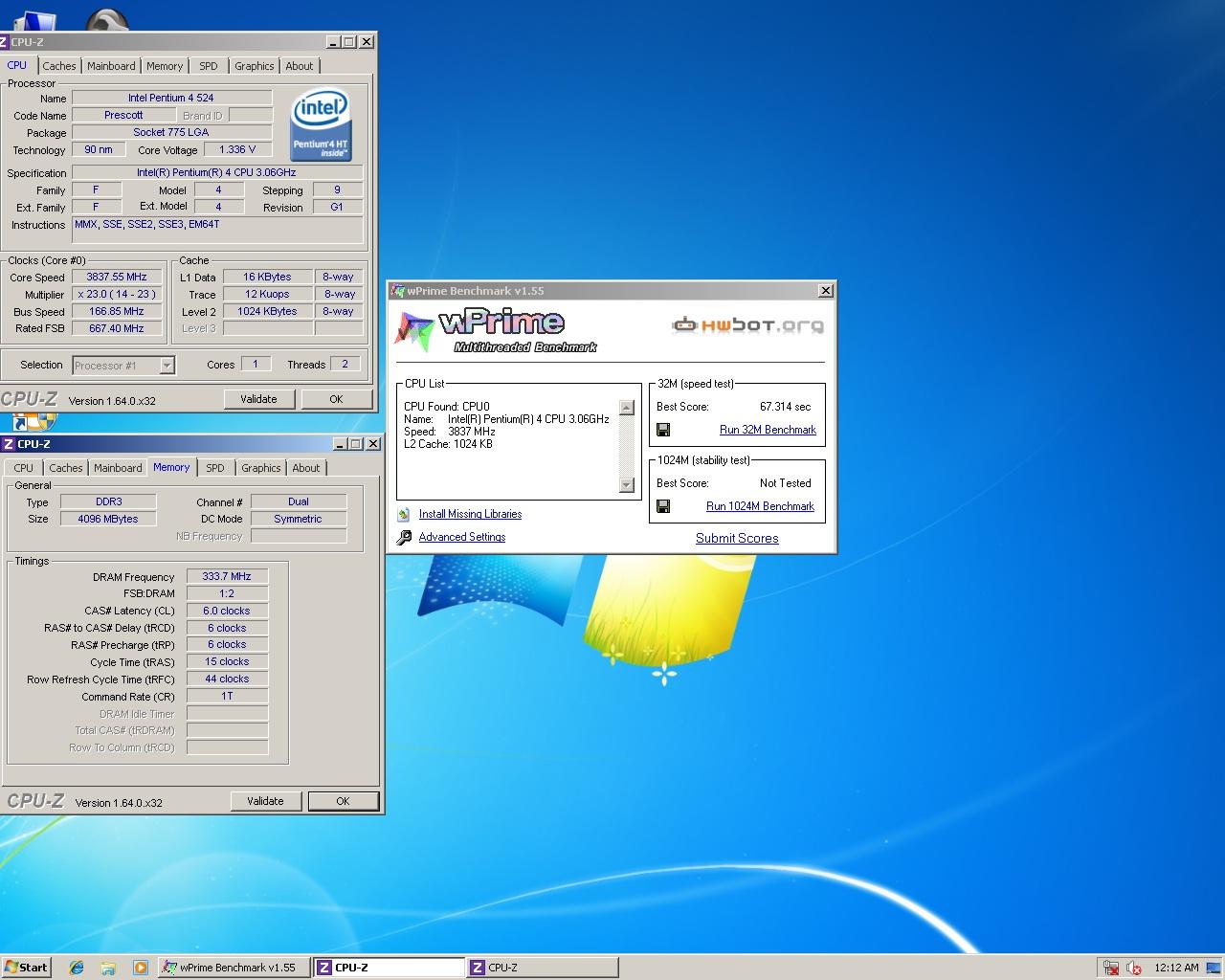Click the 67.314 sec best score

tap(786, 407)
